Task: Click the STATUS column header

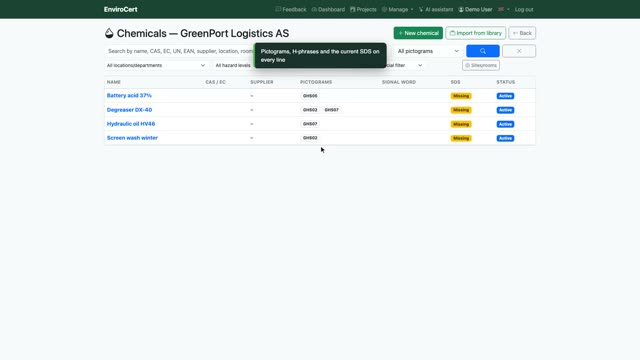Action: tap(506, 82)
